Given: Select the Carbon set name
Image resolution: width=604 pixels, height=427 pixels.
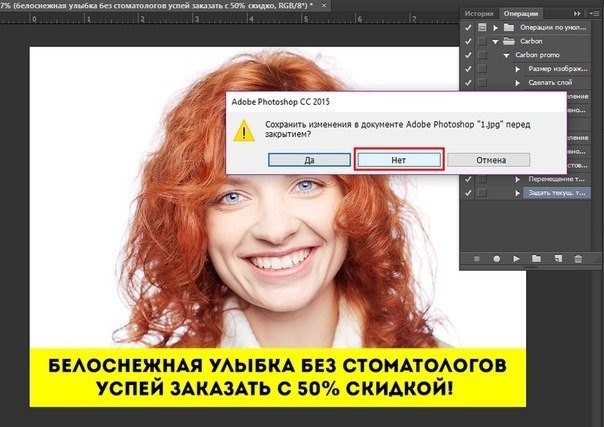Looking at the screenshot, I should (x=531, y=41).
